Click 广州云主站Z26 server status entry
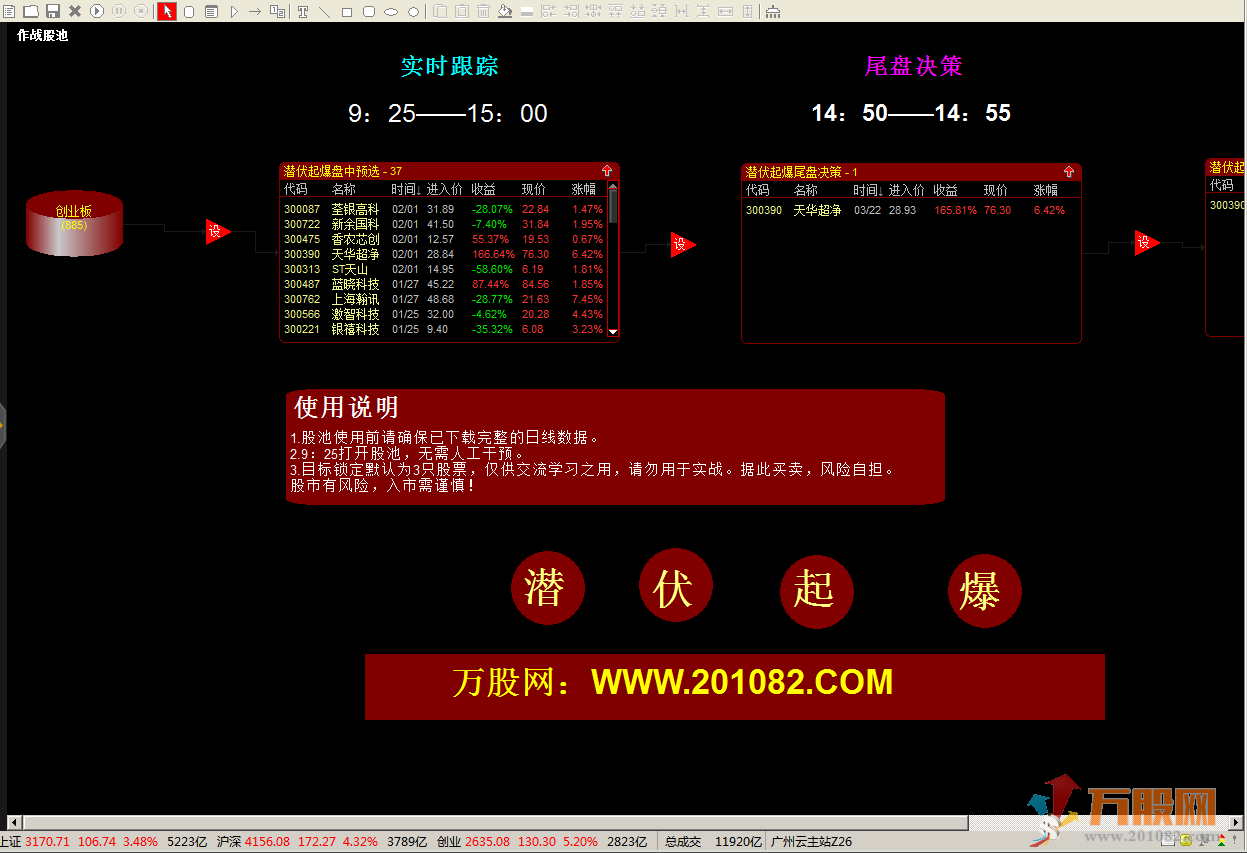The width and height of the screenshot is (1247, 853). [812, 842]
